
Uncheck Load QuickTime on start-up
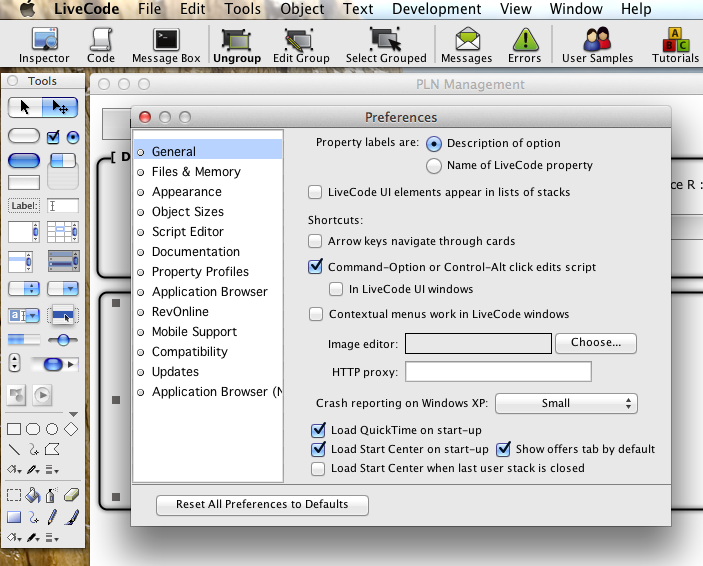(318, 430)
